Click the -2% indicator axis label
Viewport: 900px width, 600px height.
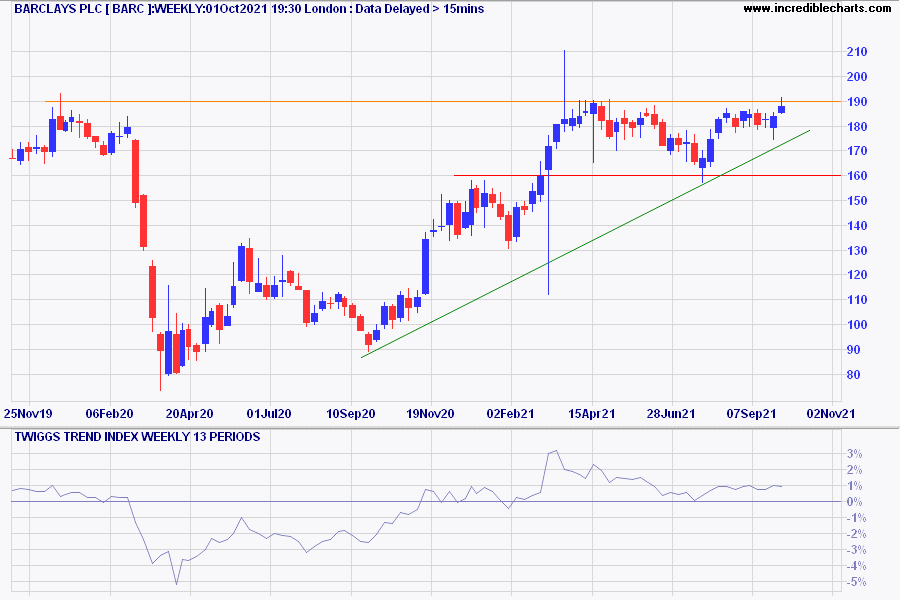(x=855, y=534)
